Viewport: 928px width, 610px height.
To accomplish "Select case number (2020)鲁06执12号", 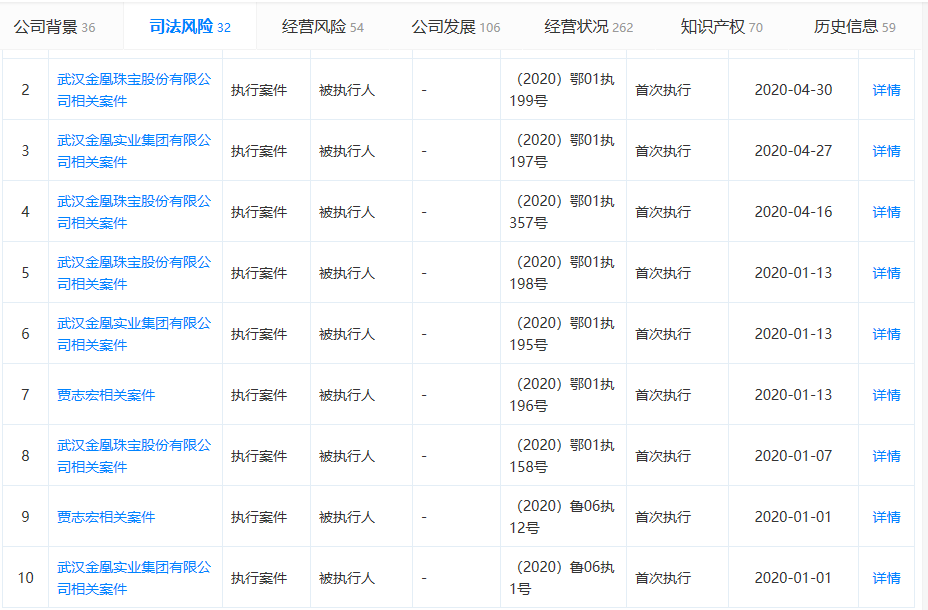I will [562, 517].
